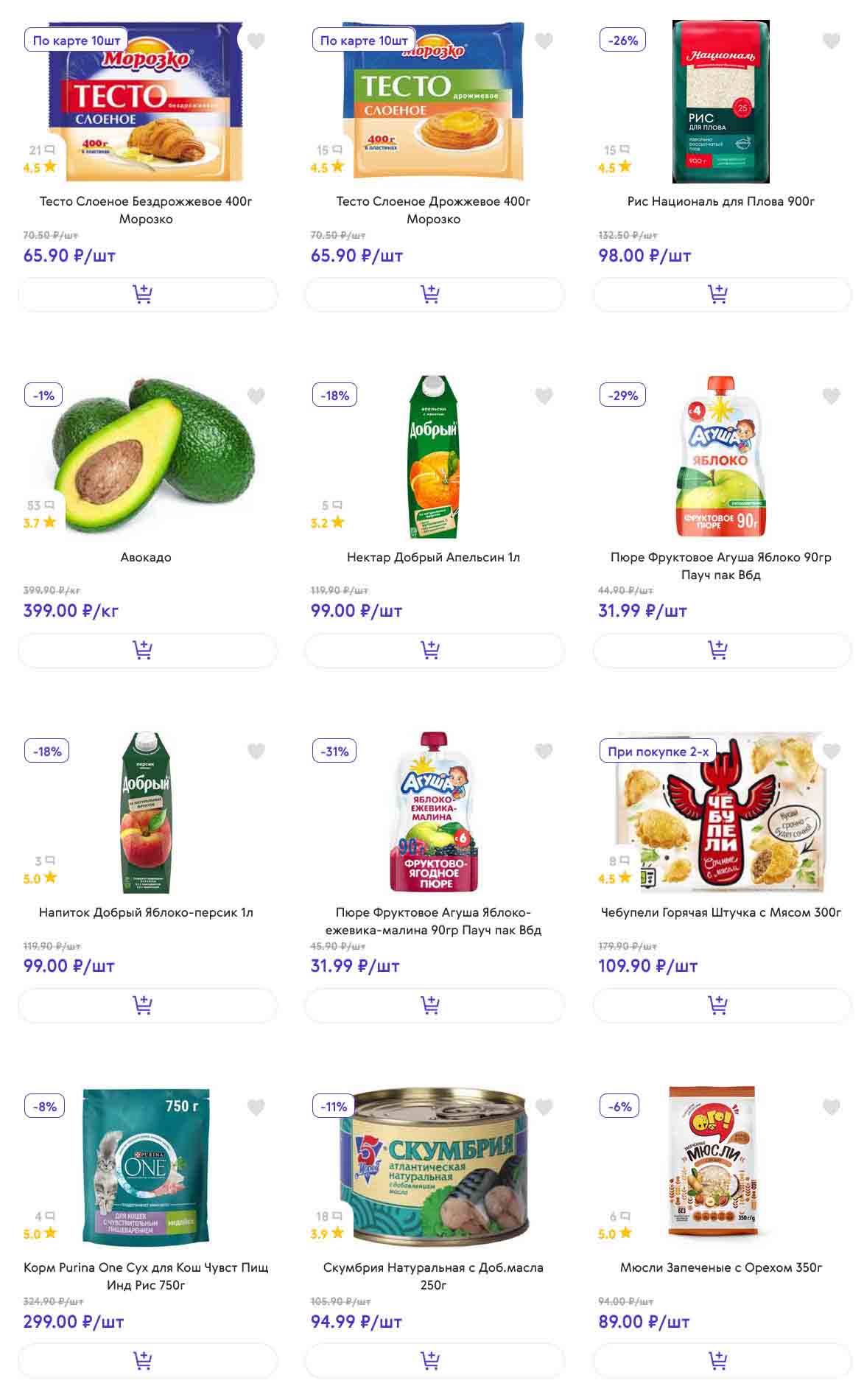The height and width of the screenshot is (1400, 864).
Task: Click the При покупке 2-х promo badge
Action: pyautogui.click(x=658, y=752)
